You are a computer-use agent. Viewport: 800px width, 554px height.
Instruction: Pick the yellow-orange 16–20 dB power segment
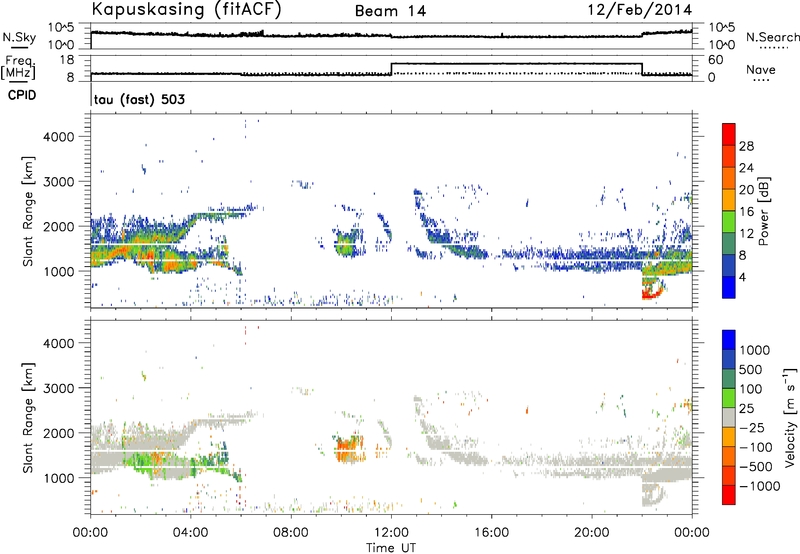point(729,200)
